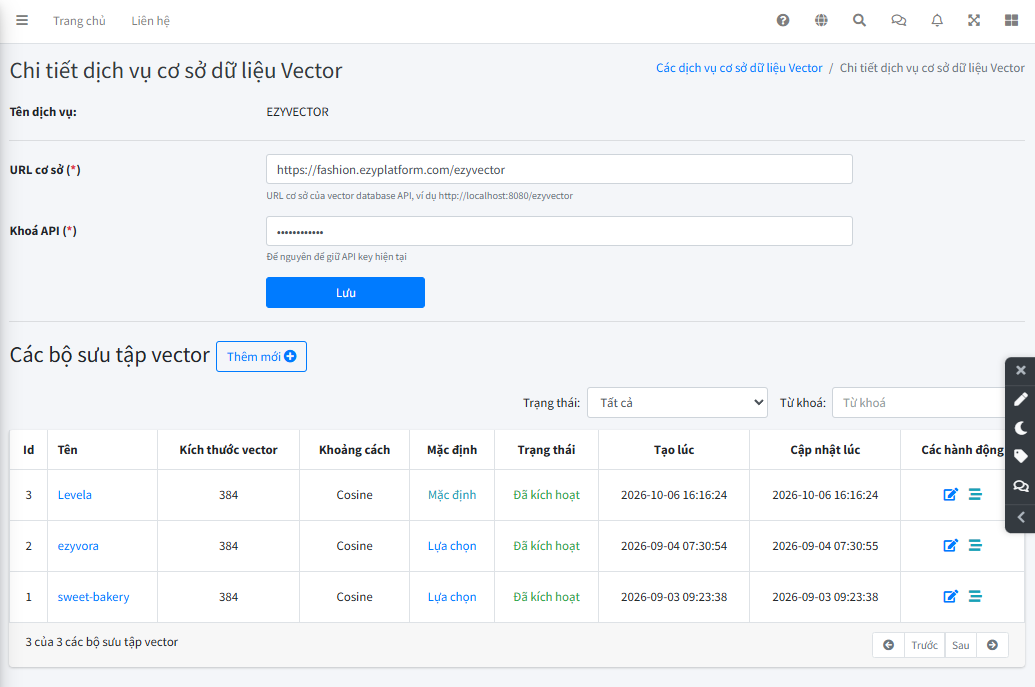
Task: Open the Liên hệ menu item
Action: coord(150,20)
